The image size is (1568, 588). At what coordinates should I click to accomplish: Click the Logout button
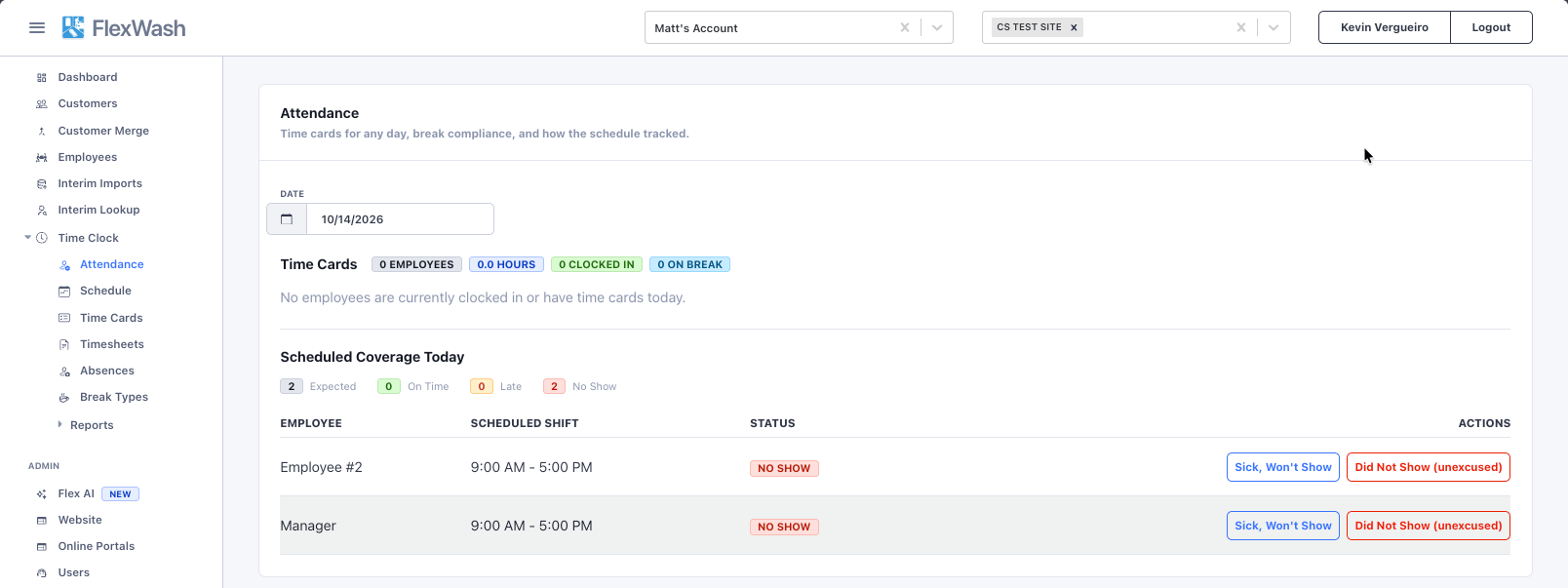1491,27
